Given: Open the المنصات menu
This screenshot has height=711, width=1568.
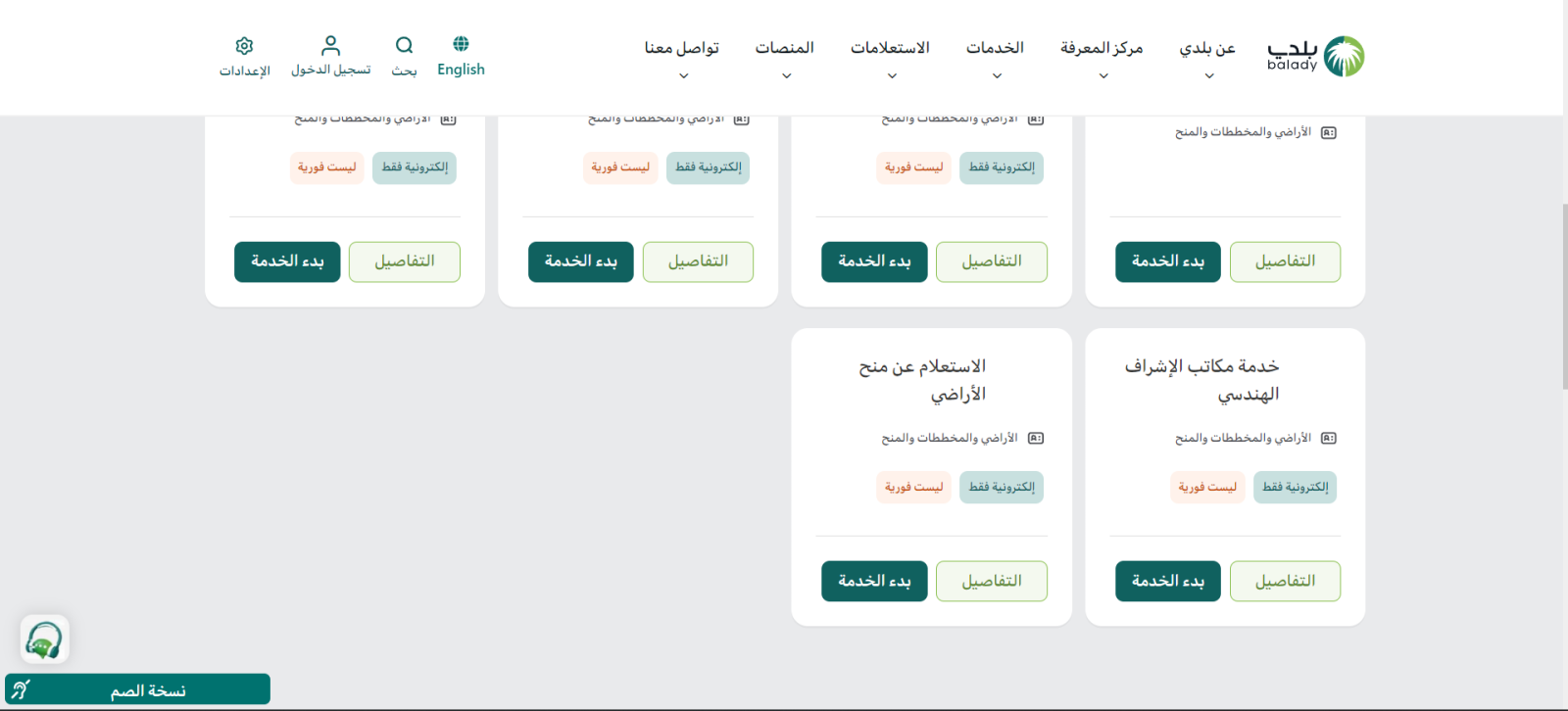Looking at the screenshot, I should [784, 58].
